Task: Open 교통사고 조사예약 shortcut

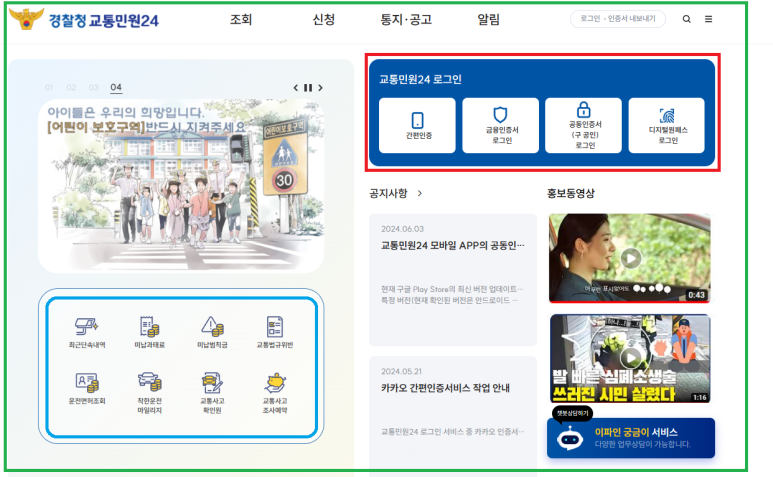Action: 275,393
